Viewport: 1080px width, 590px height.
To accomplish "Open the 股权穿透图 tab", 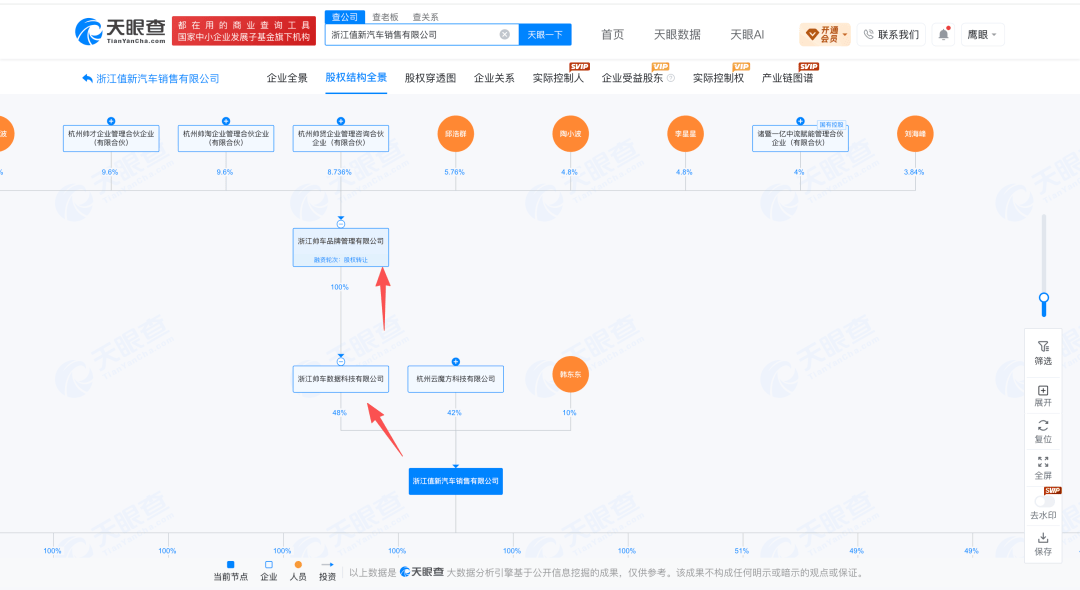I will (430, 78).
